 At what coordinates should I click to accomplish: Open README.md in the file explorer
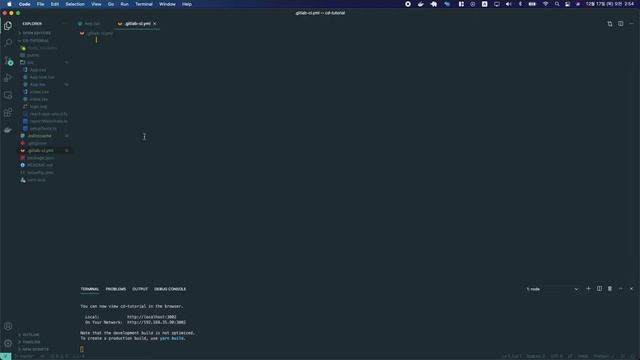click(x=40, y=165)
